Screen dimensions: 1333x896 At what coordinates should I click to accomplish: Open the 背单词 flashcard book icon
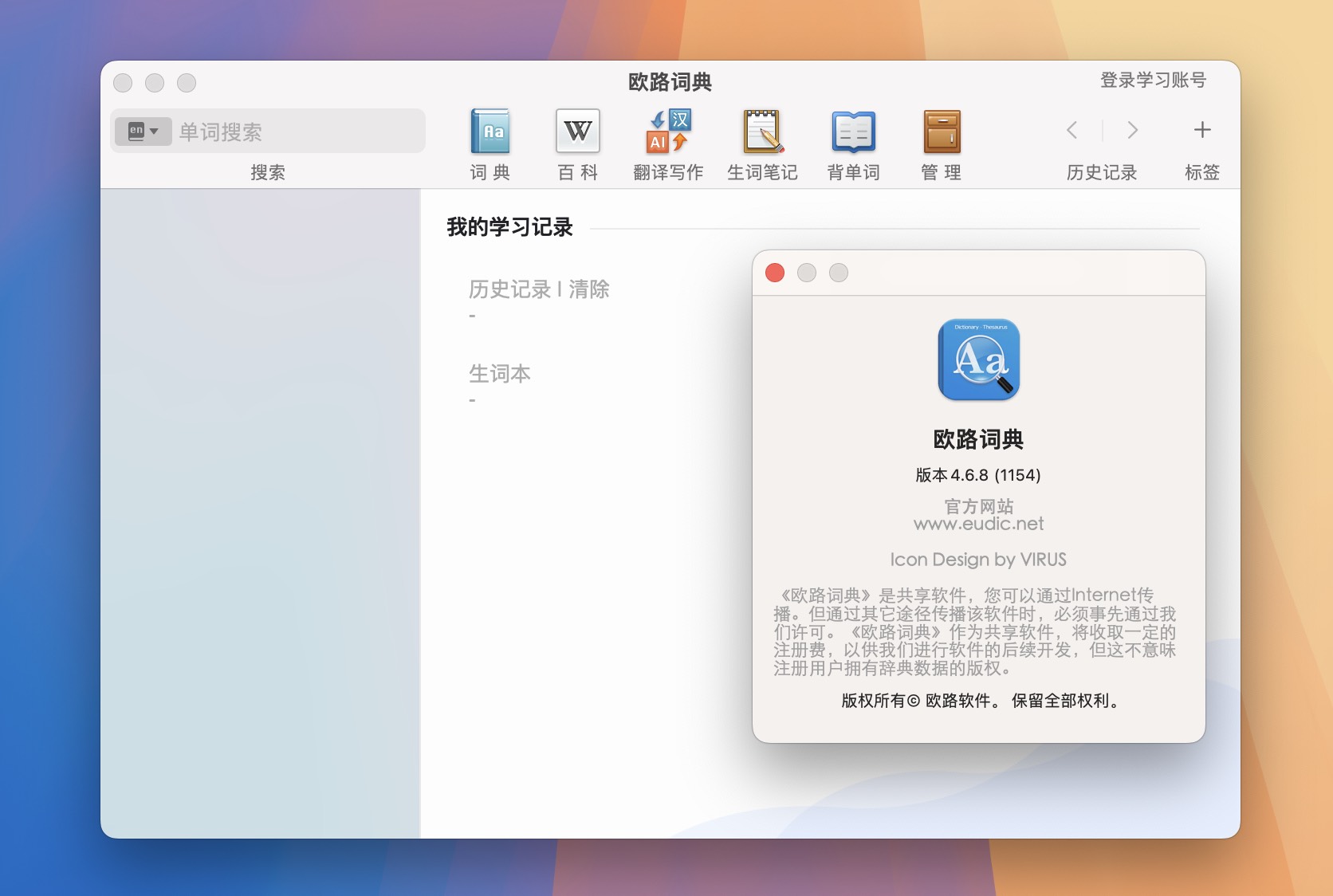pyautogui.click(x=853, y=132)
